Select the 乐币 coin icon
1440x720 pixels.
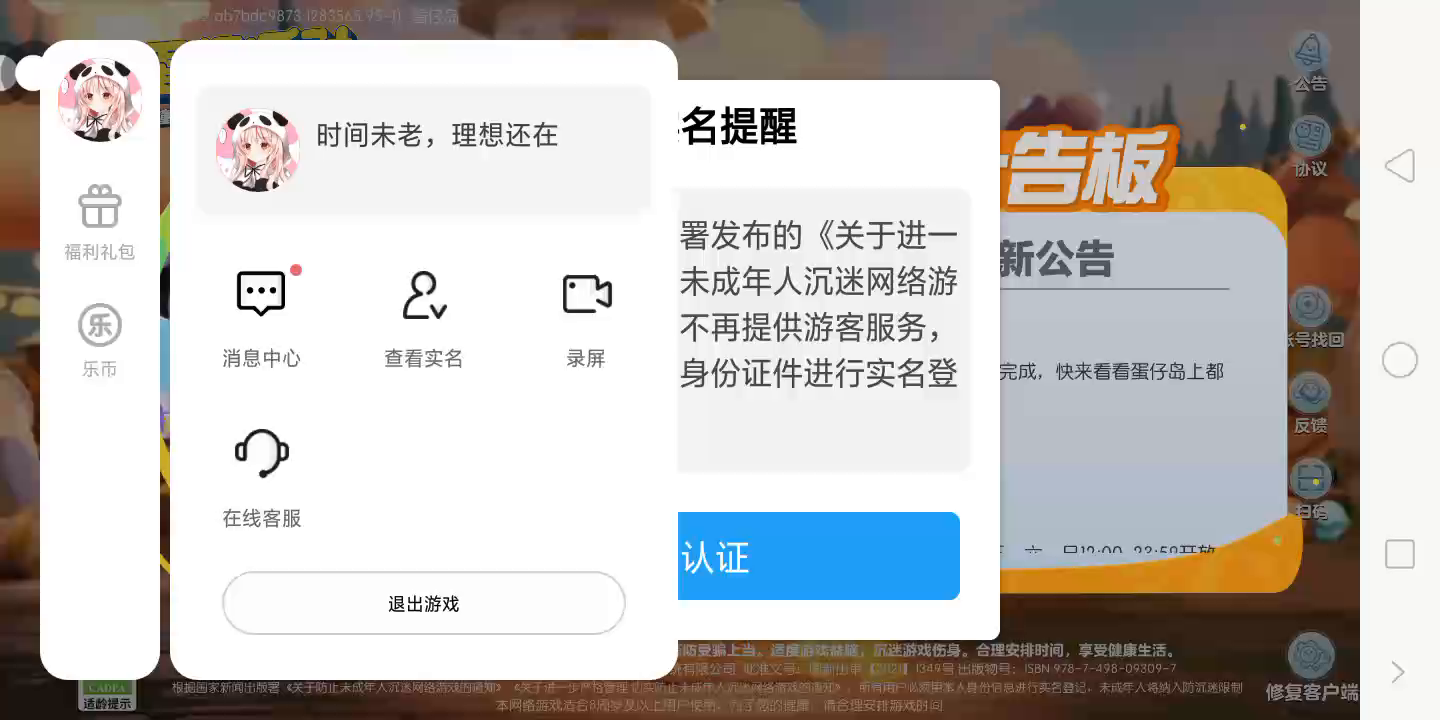[x=100, y=325]
